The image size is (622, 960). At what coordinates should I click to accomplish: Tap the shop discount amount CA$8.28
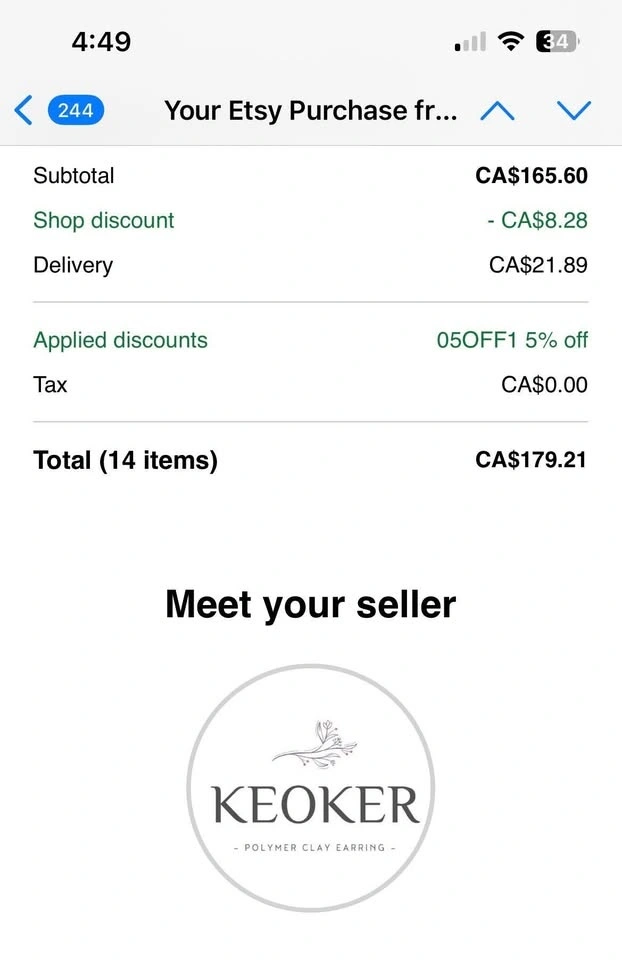point(537,220)
